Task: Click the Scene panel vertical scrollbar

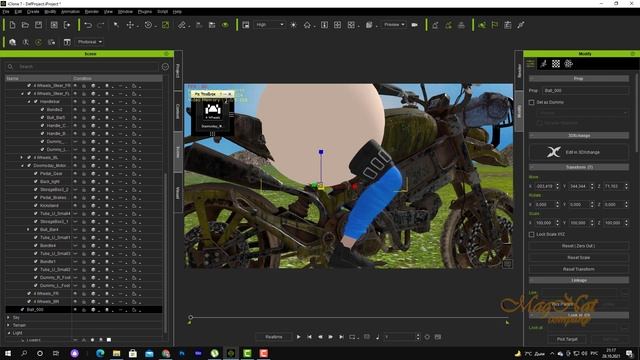Action: 165,253
